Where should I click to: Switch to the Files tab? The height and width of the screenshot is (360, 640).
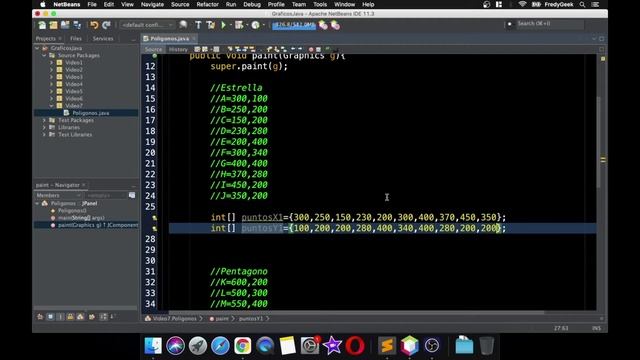tap(76, 38)
